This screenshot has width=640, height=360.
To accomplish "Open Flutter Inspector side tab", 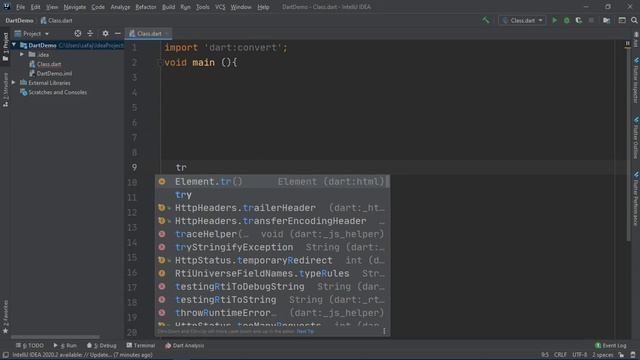I will [636, 80].
